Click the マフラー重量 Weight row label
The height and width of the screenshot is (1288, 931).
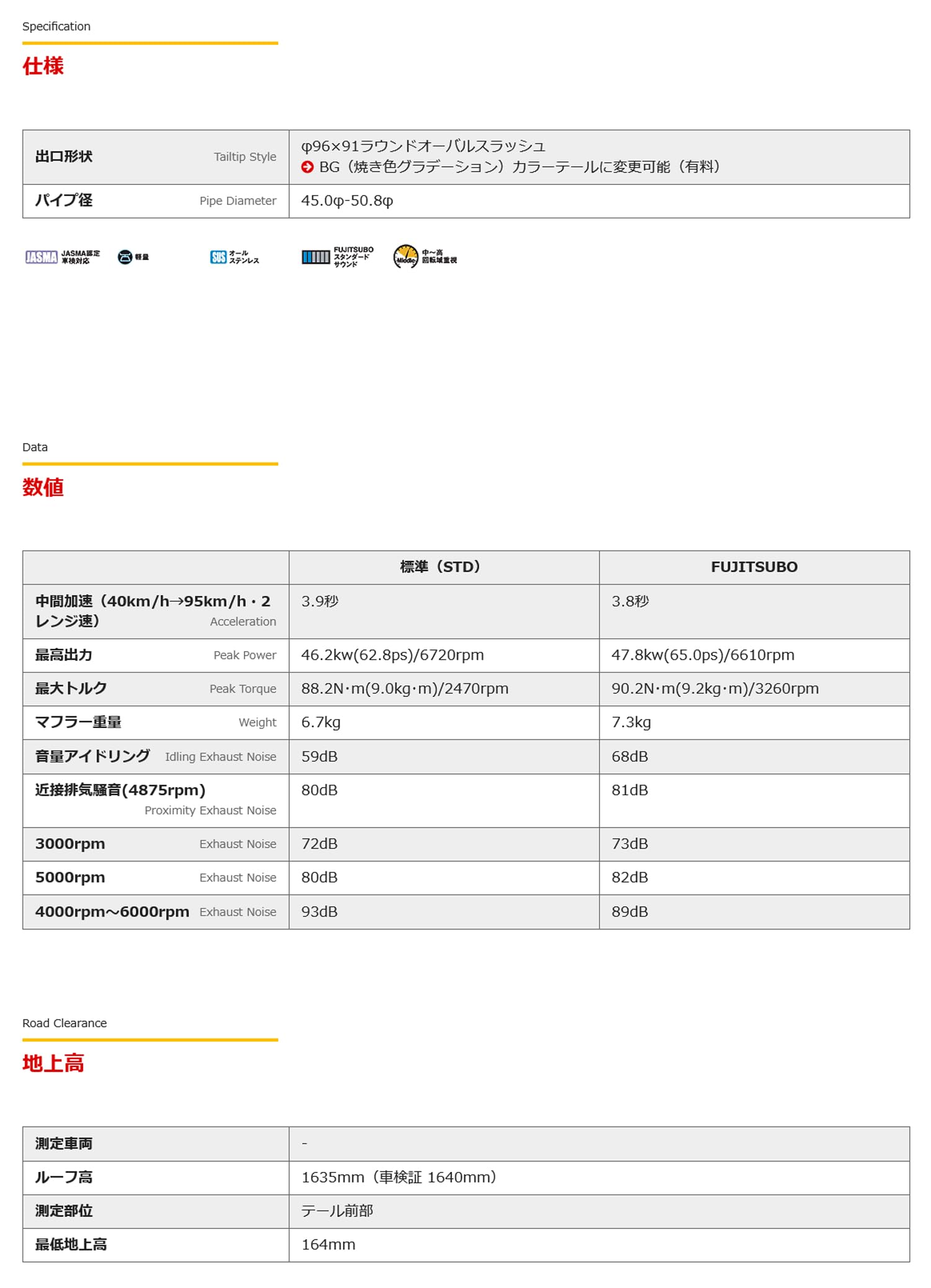[78, 723]
